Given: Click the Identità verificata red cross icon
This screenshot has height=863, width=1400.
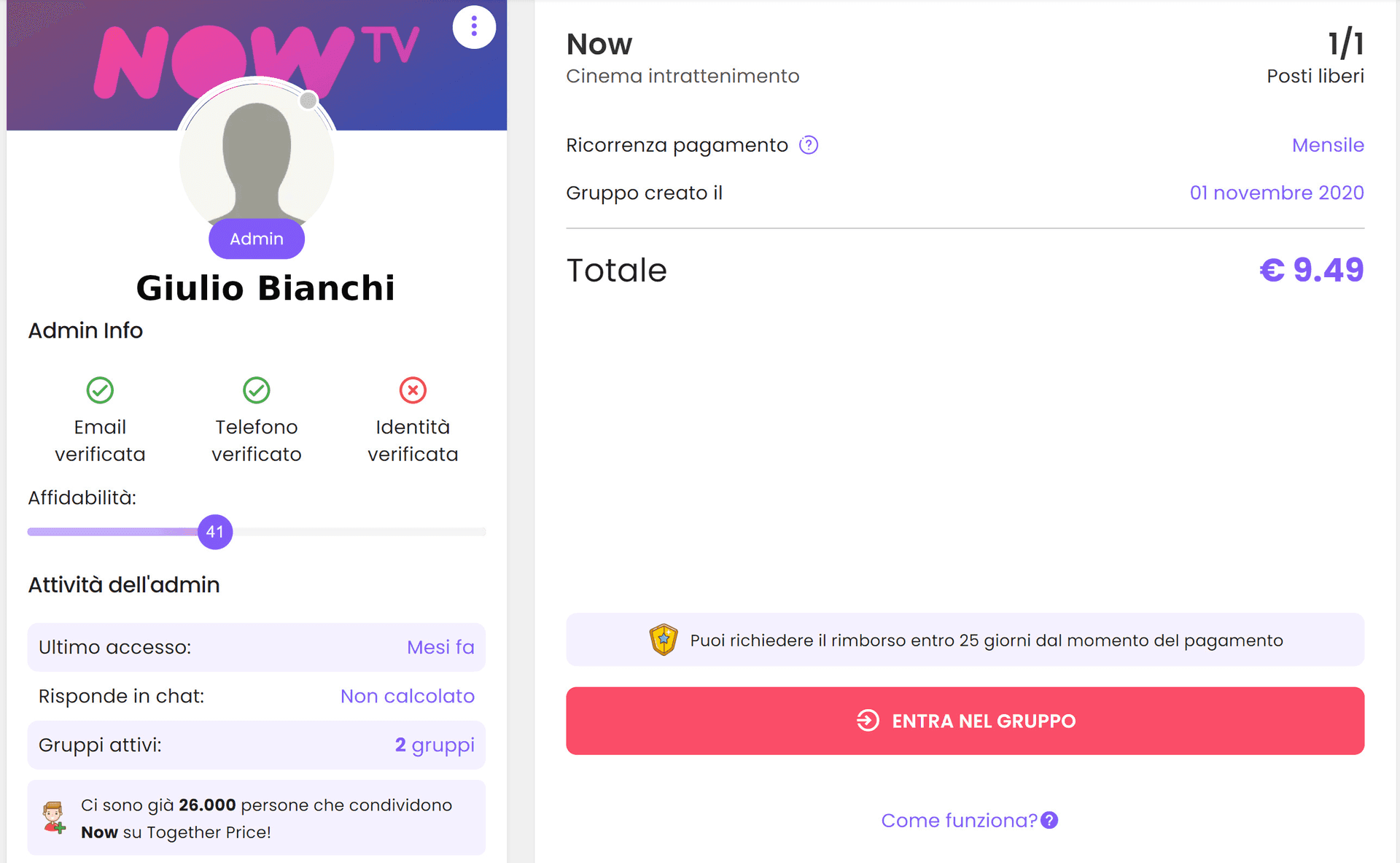Looking at the screenshot, I should pos(413,390).
